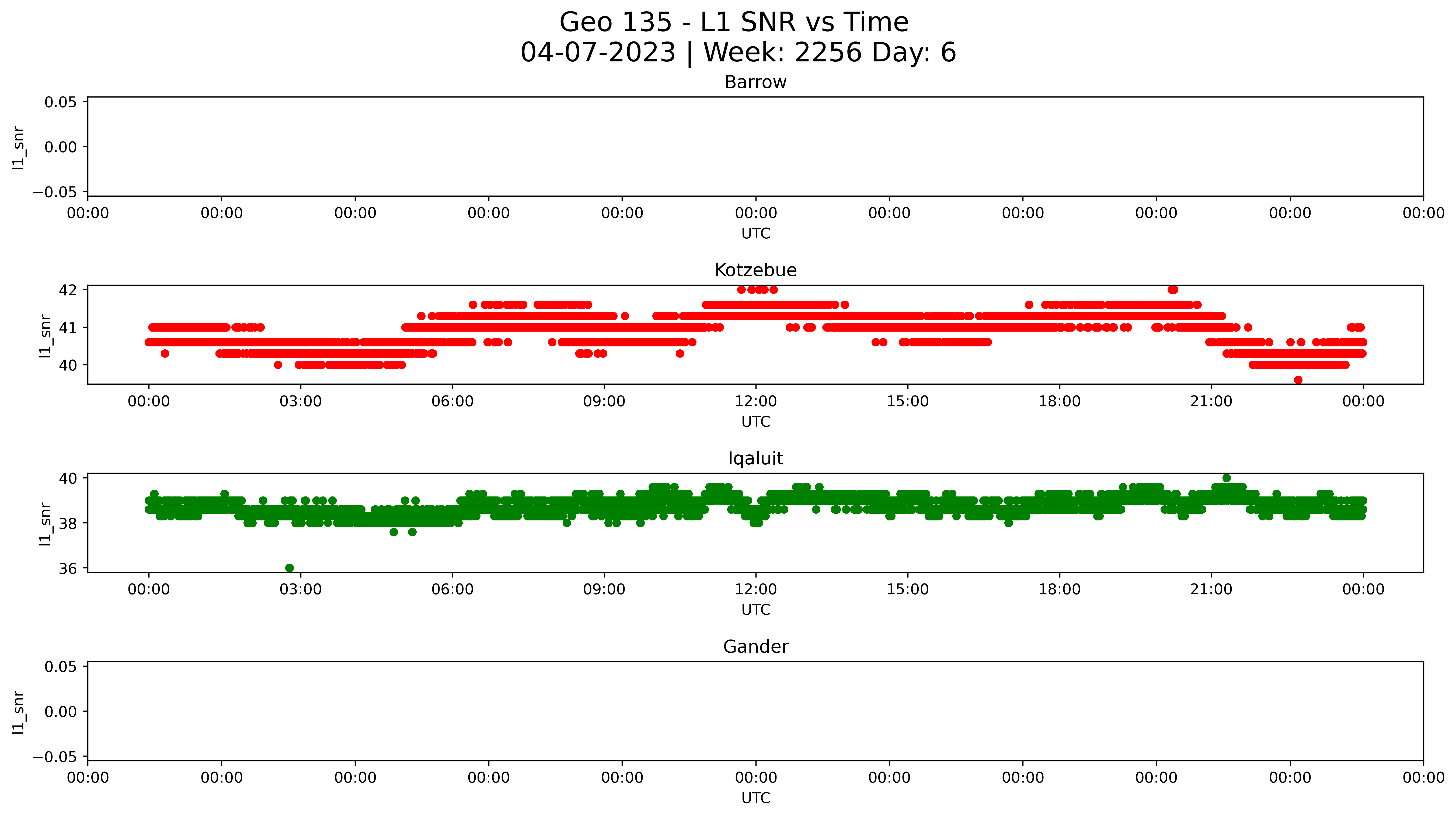Click the 03:00 tick on Kotzebue's time axis
This screenshot has height=817, width=1456.
[301, 401]
